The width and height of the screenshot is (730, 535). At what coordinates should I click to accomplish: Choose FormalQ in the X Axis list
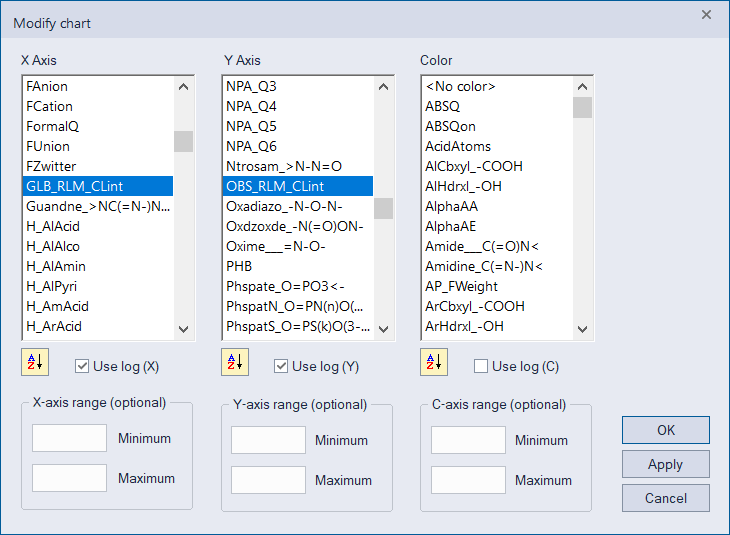(98, 127)
